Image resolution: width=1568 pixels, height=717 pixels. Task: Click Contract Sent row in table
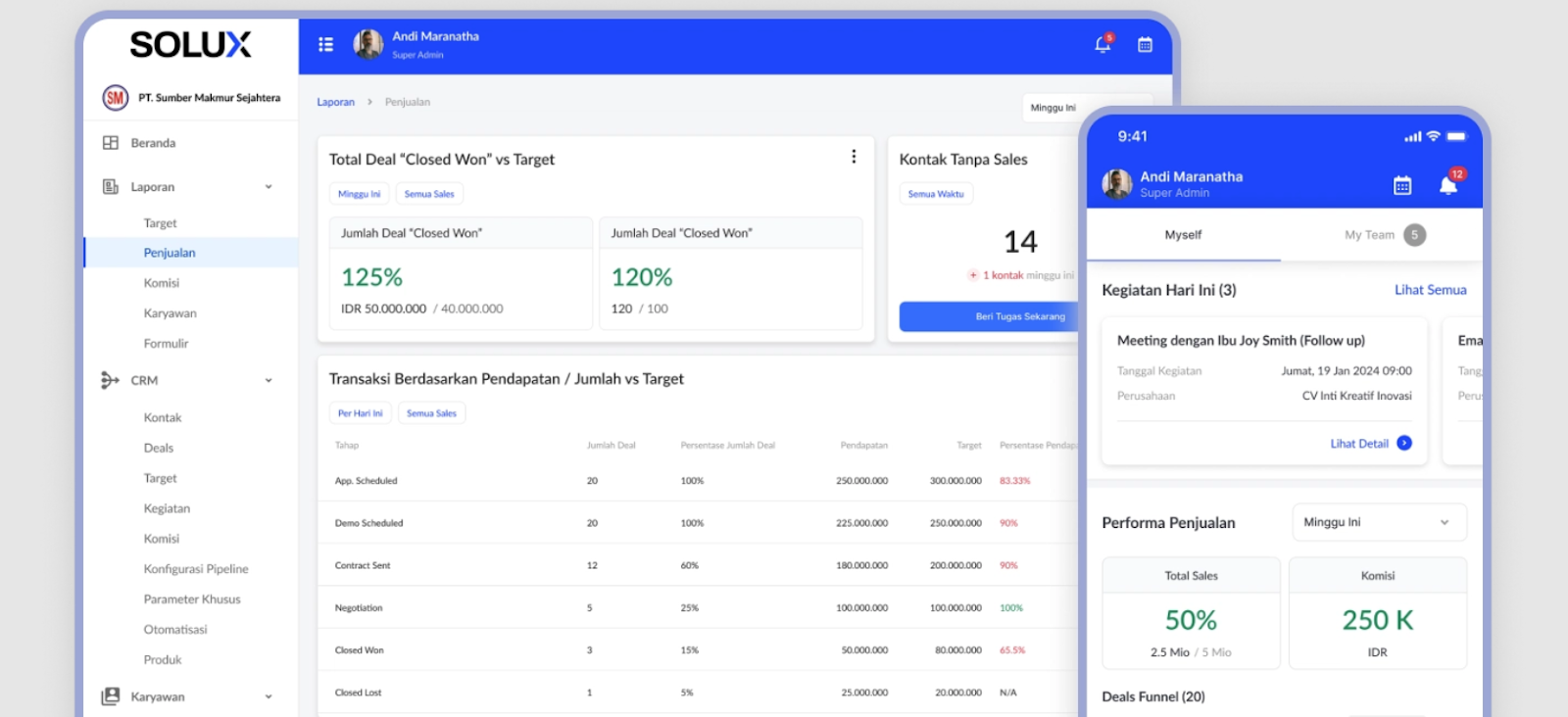698,565
